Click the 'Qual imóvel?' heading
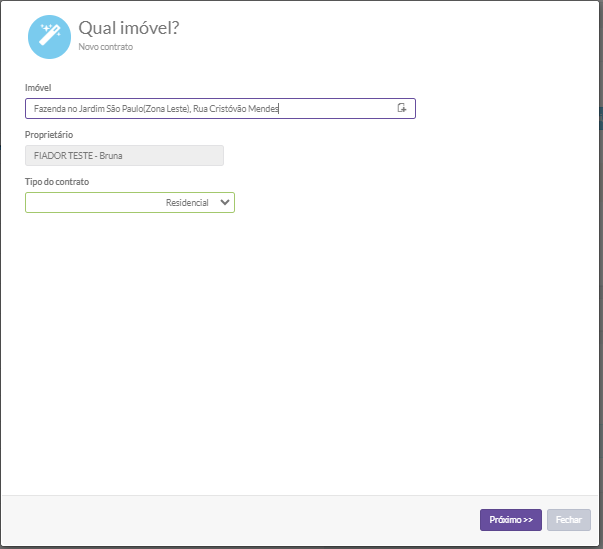This screenshot has width=603, height=549. [x=129, y=27]
